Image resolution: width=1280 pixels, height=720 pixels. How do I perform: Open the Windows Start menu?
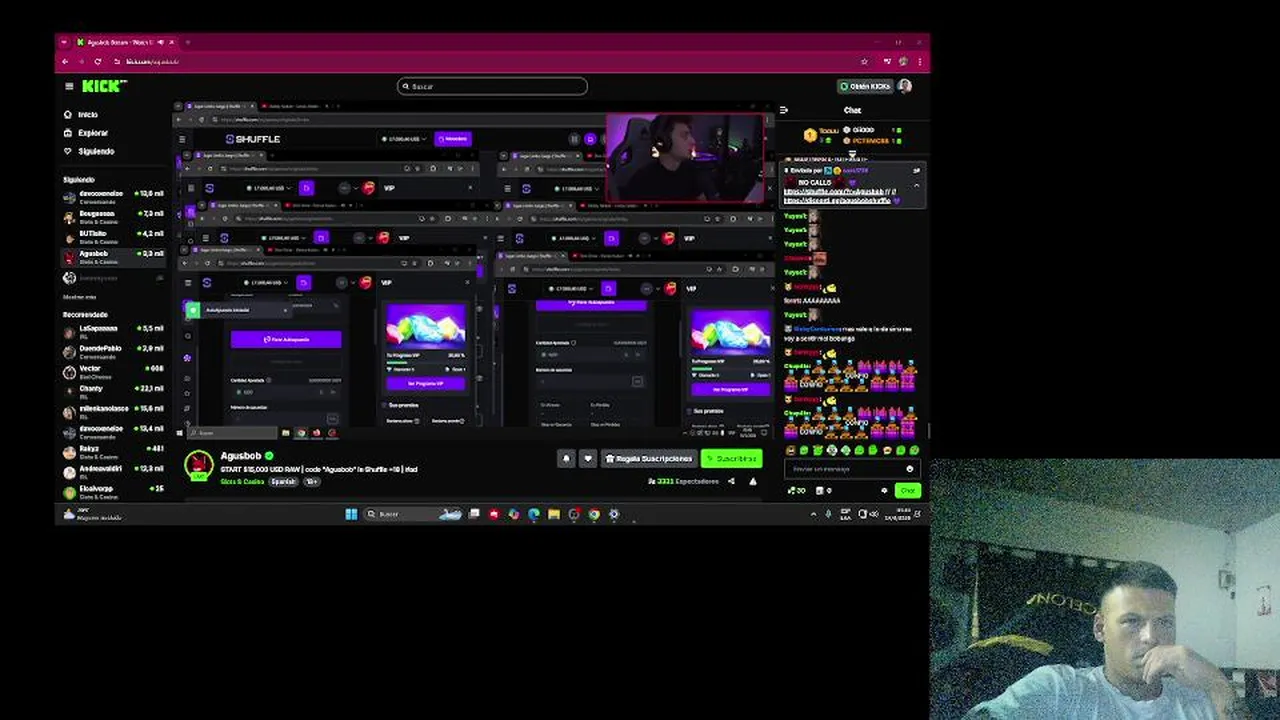tap(351, 514)
